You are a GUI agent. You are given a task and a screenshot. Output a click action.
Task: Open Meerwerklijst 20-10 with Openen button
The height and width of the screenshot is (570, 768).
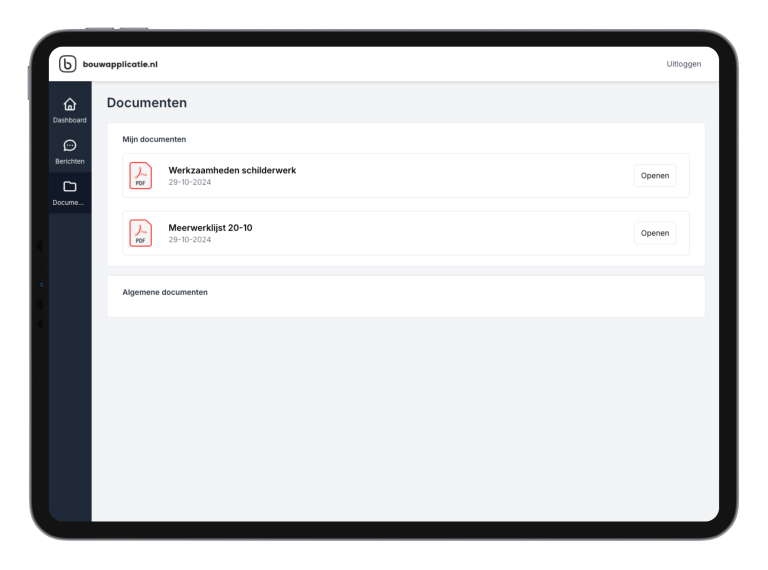655,233
